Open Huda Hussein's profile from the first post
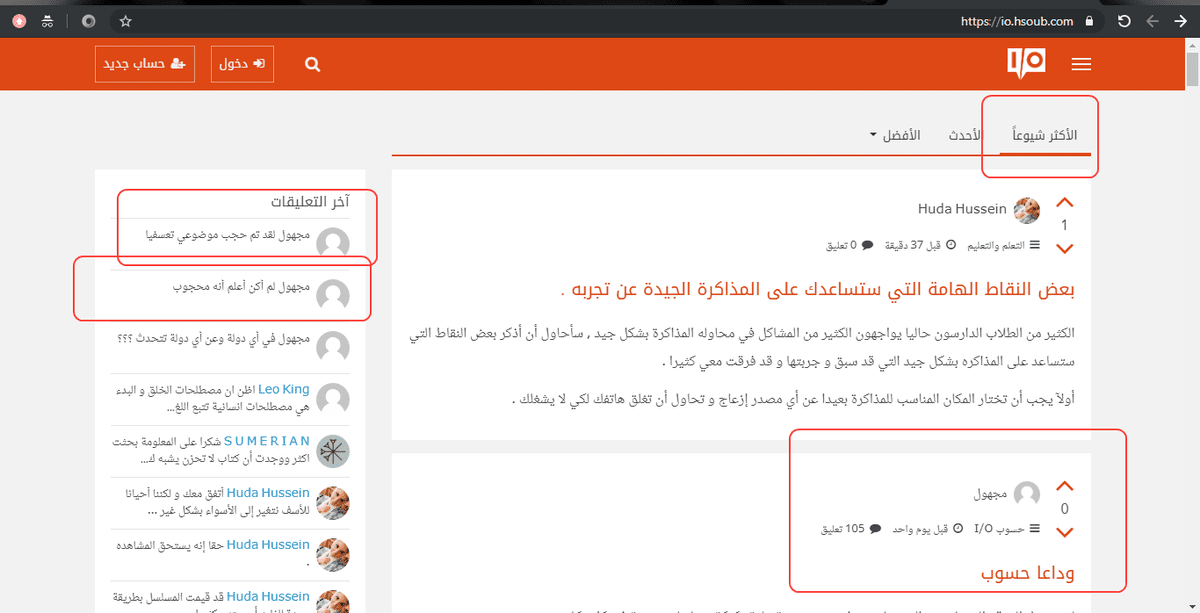The height and width of the screenshot is (613, 1200). (x=962, y=209)
